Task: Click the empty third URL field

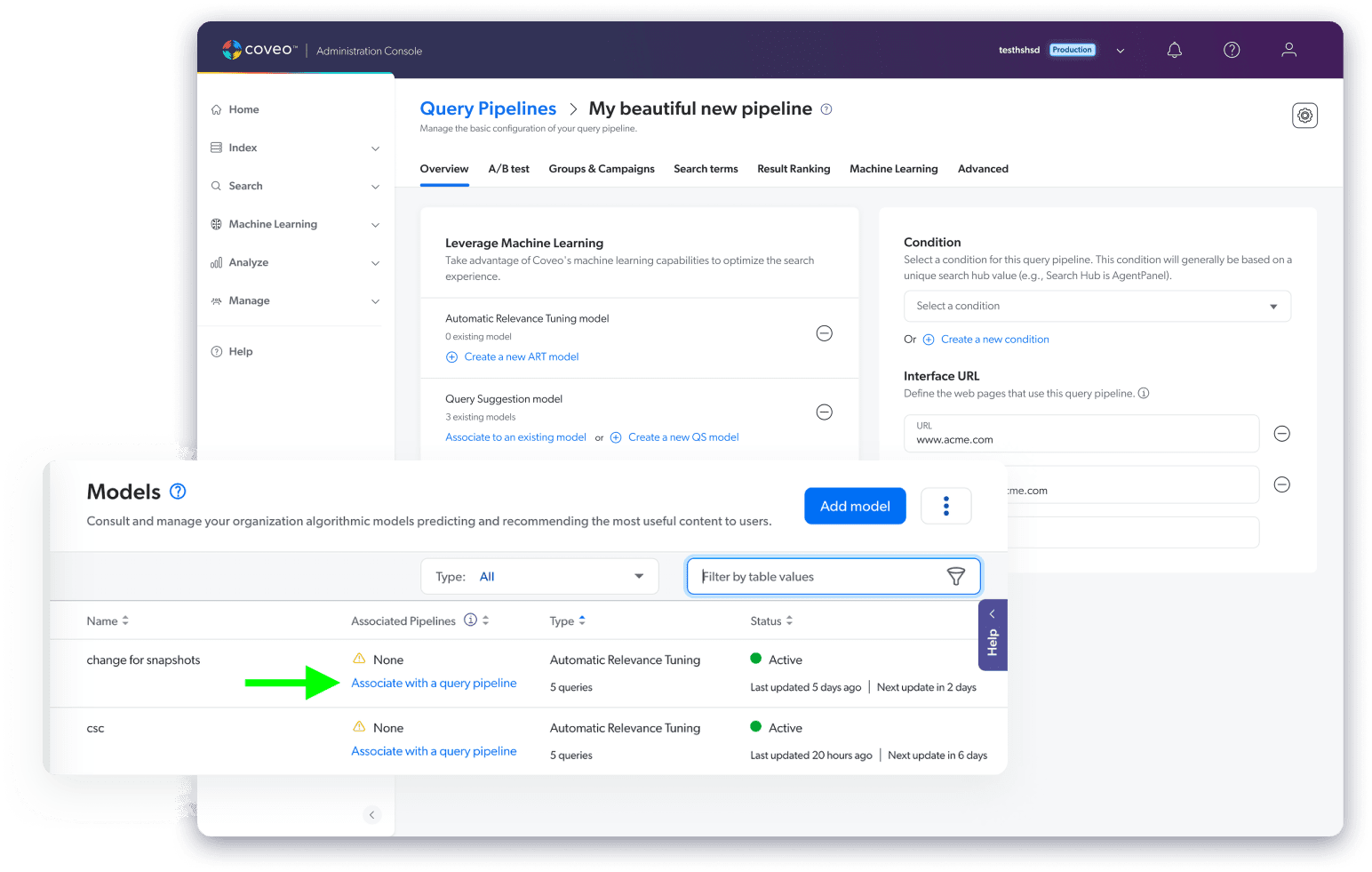Action: [1133, 532]
